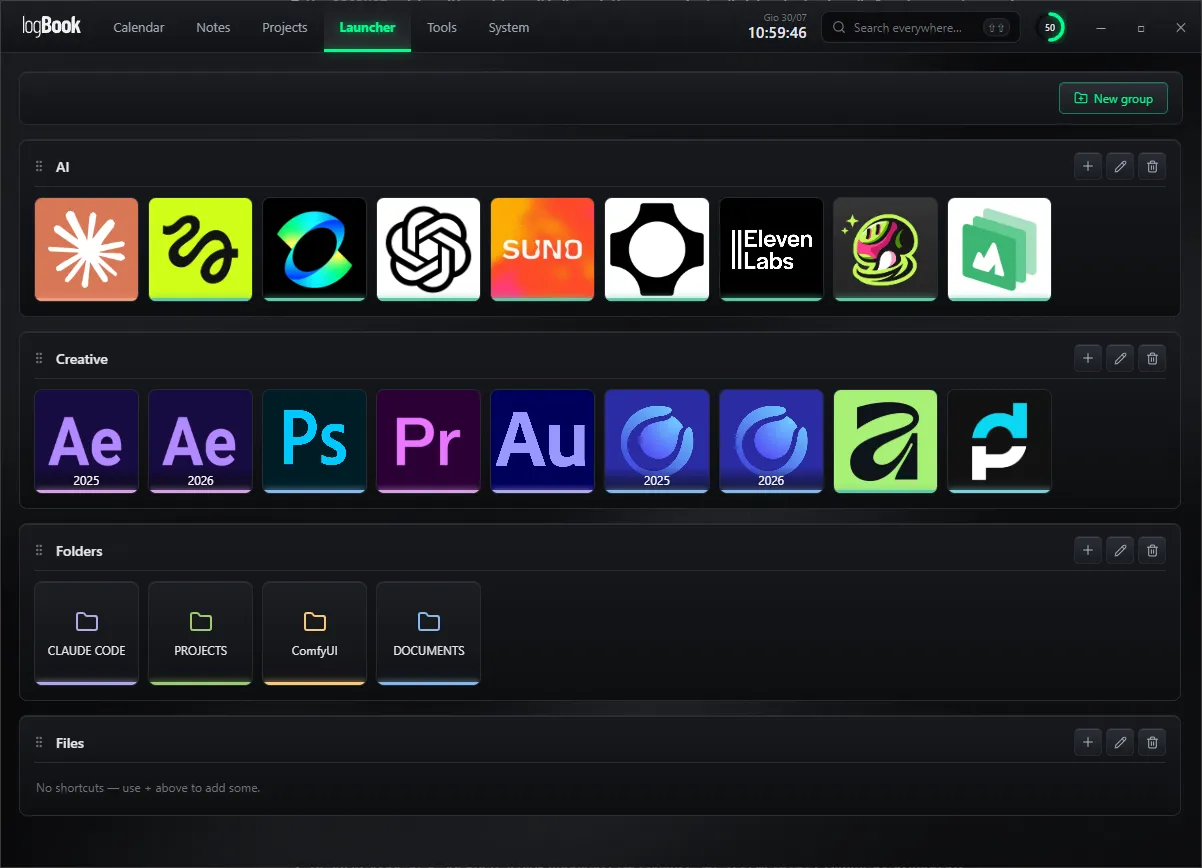Image resolution: width=1202 pixels, height=868 pixels.
Task: Rename the Creative group with pencil icon
Action: coord(1121,358)
